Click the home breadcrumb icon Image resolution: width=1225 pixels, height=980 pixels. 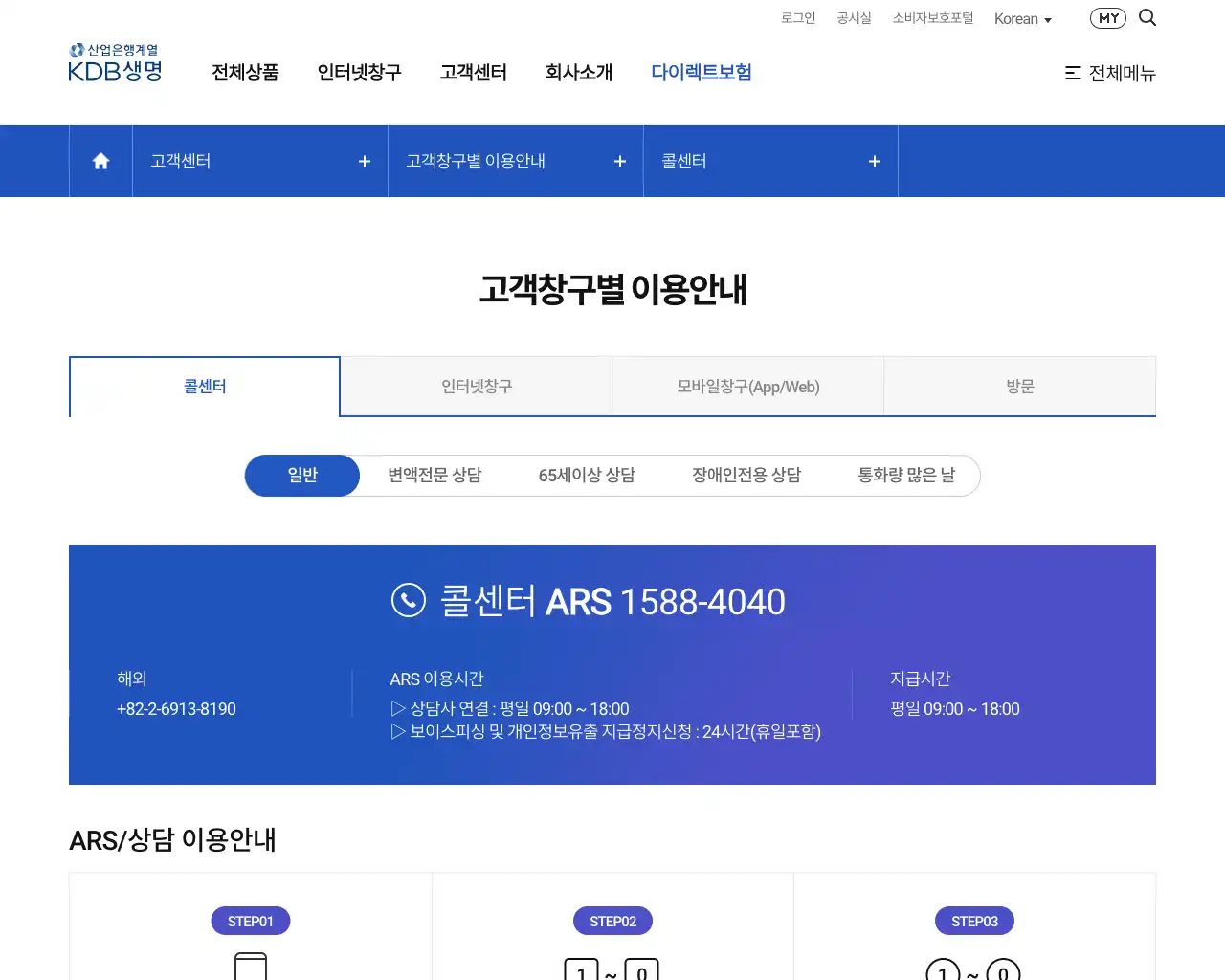click(x=100, y=161)
